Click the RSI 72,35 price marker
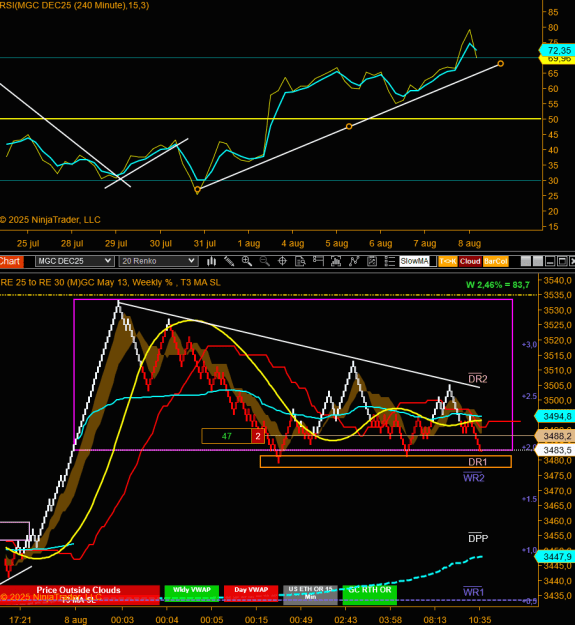The image size is (575, 625). tap(557, 50)
